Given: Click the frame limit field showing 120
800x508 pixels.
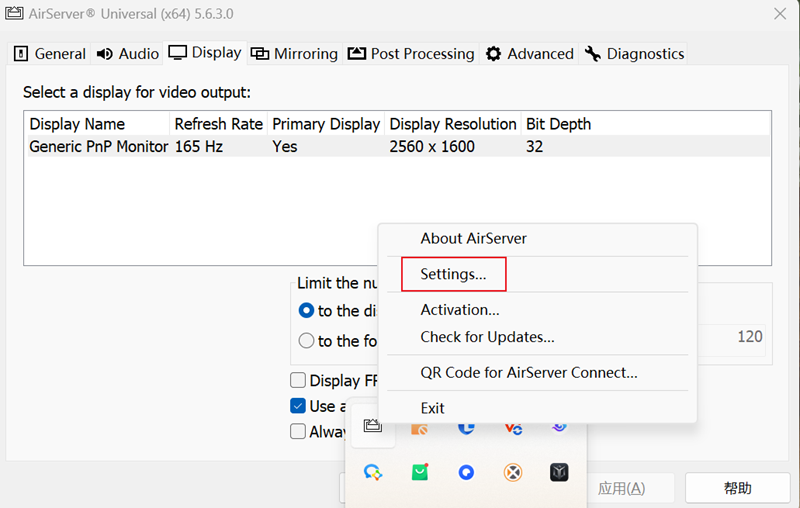Looking at the screenshot, I should pyautogui.click(x=738, y=337).
